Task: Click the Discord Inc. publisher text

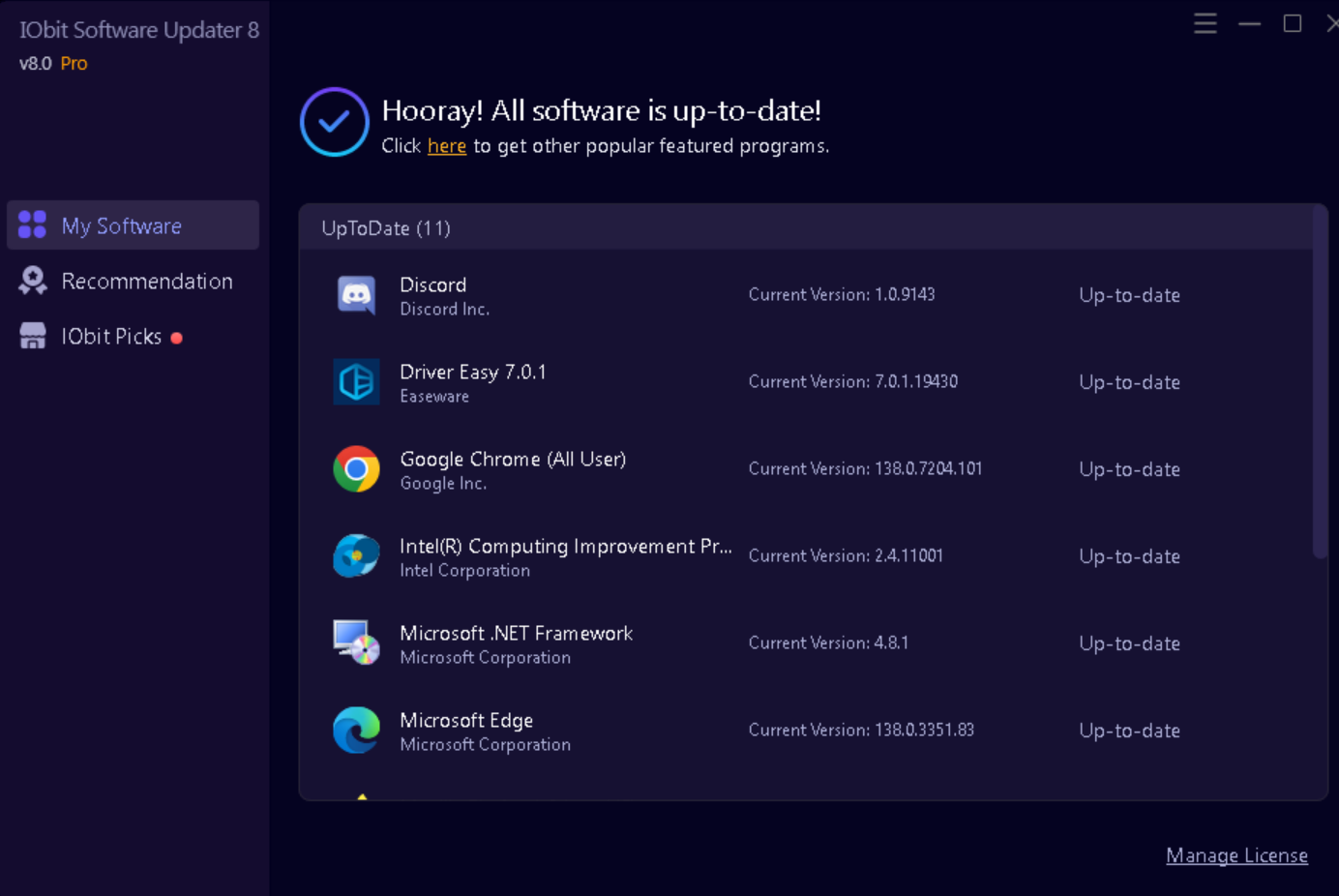Action: pos(445,309)
